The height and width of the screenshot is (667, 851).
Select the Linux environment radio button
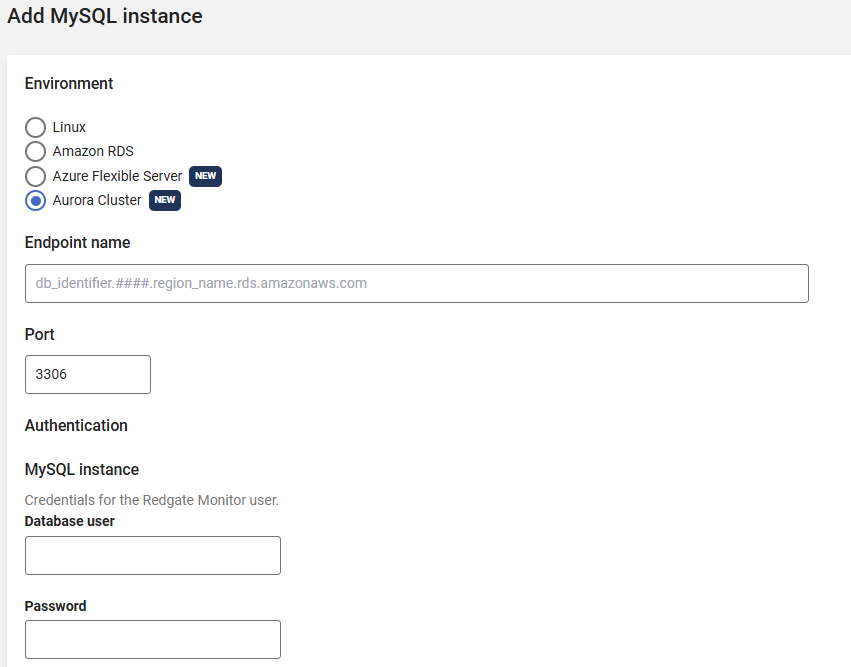pos(35,127)
